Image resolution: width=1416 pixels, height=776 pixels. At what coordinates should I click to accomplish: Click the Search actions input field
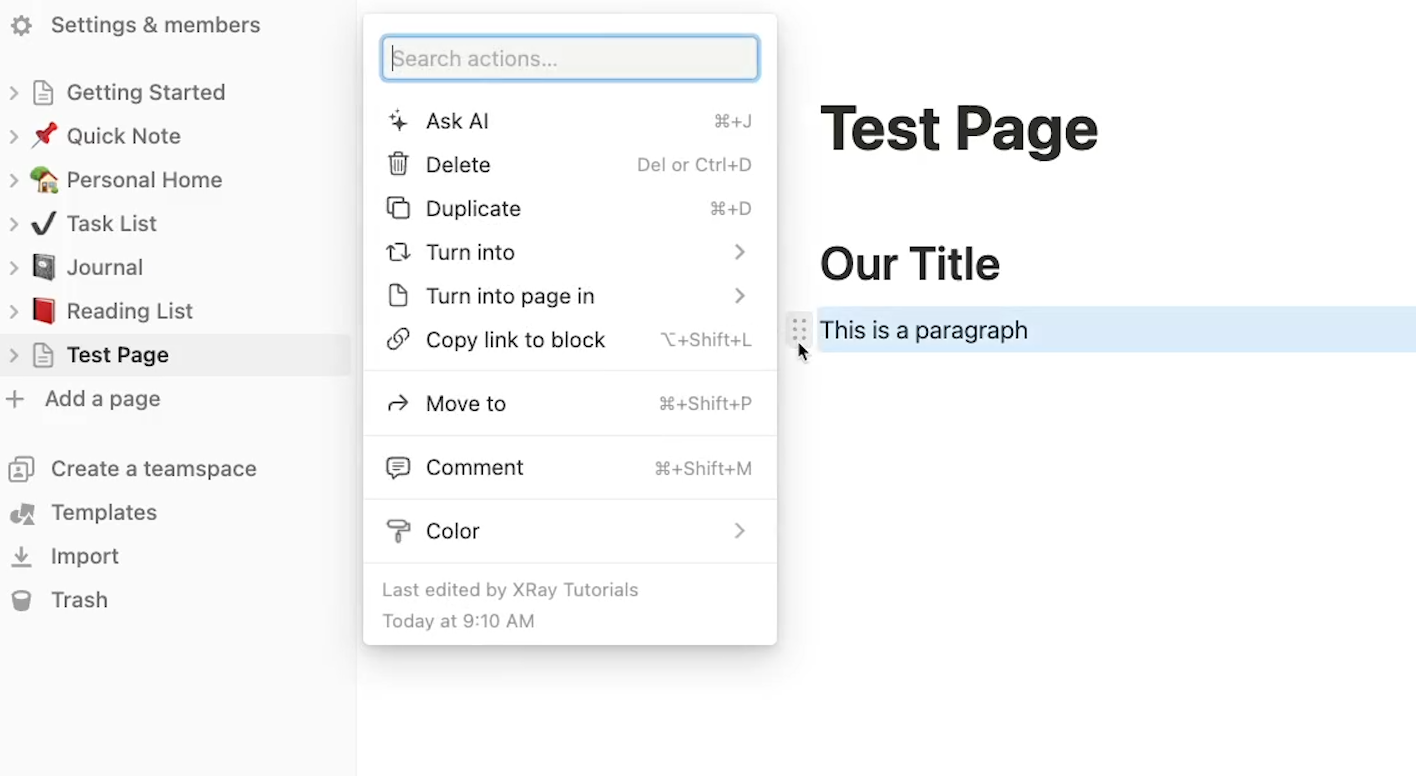(x=570, y=59)
